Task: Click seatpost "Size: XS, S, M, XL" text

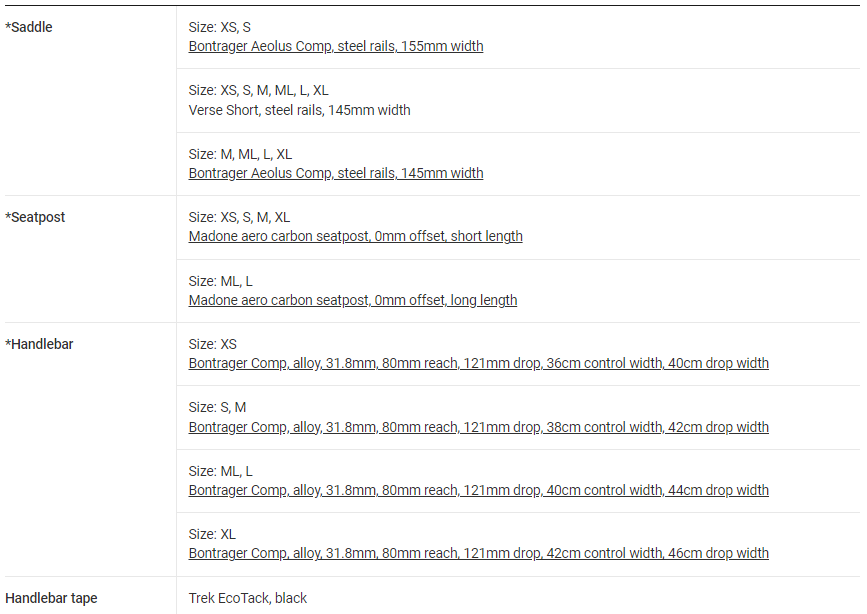Action: click(x=239, y=217)
